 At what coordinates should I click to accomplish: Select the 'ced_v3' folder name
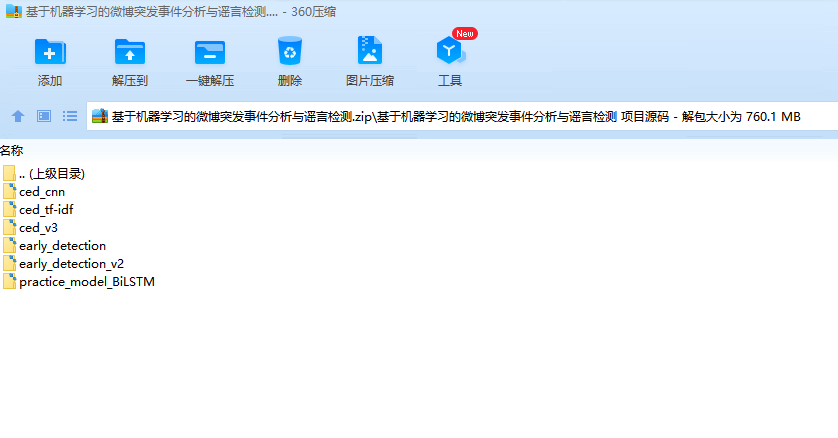pos(38,228)
